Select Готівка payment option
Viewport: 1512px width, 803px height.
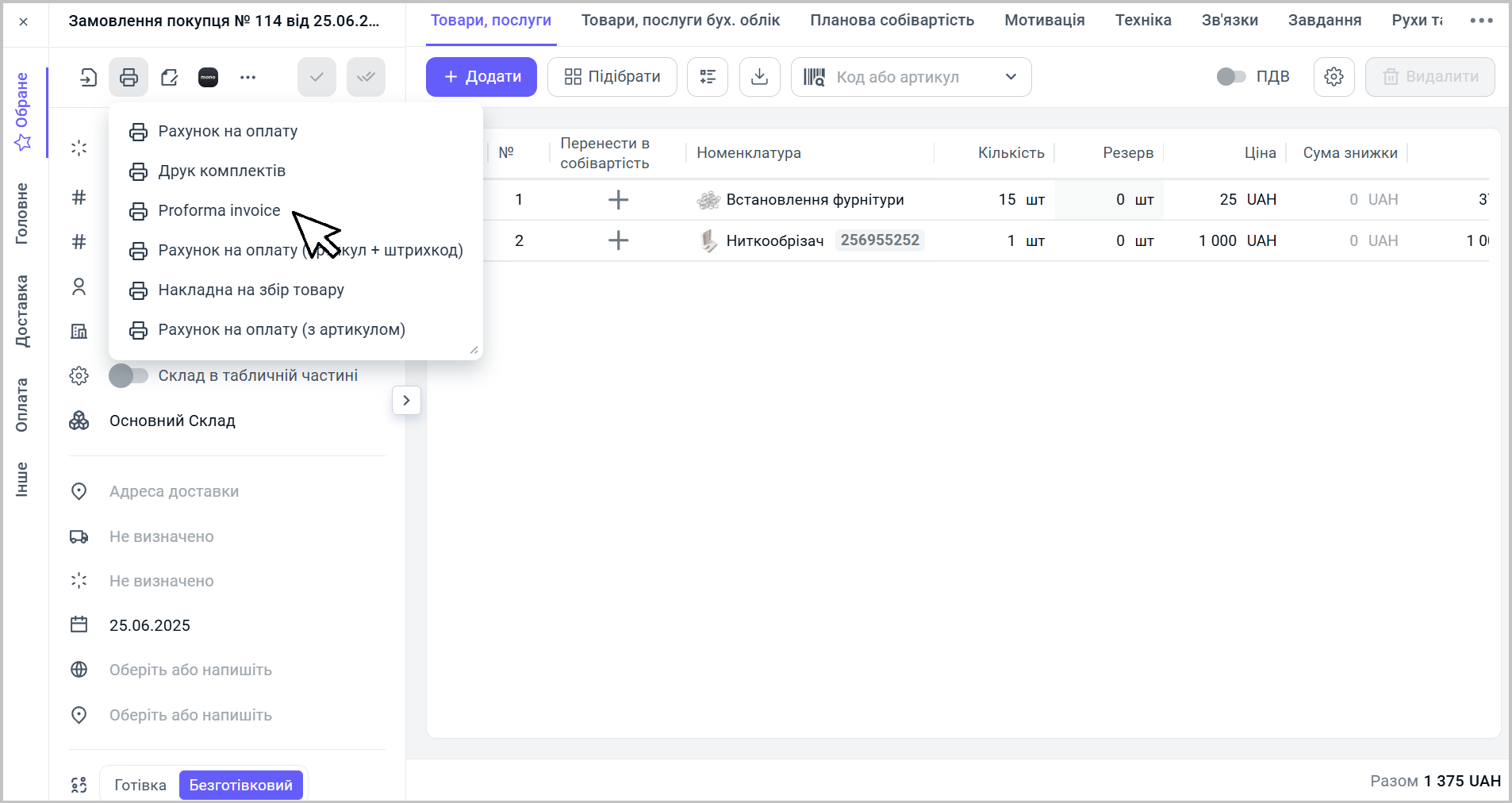point(140,785)
